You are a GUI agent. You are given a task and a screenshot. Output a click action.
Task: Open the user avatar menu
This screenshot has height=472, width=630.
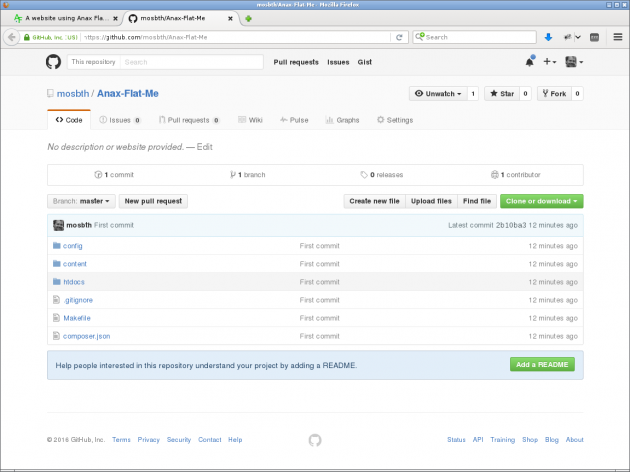pos(574,62)
